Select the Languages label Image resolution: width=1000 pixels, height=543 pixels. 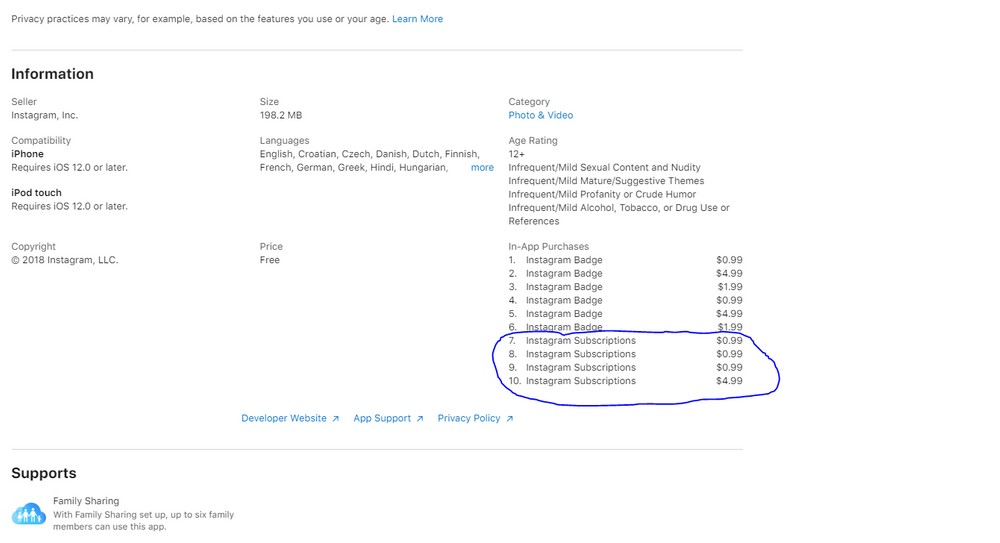pos(284,141)
